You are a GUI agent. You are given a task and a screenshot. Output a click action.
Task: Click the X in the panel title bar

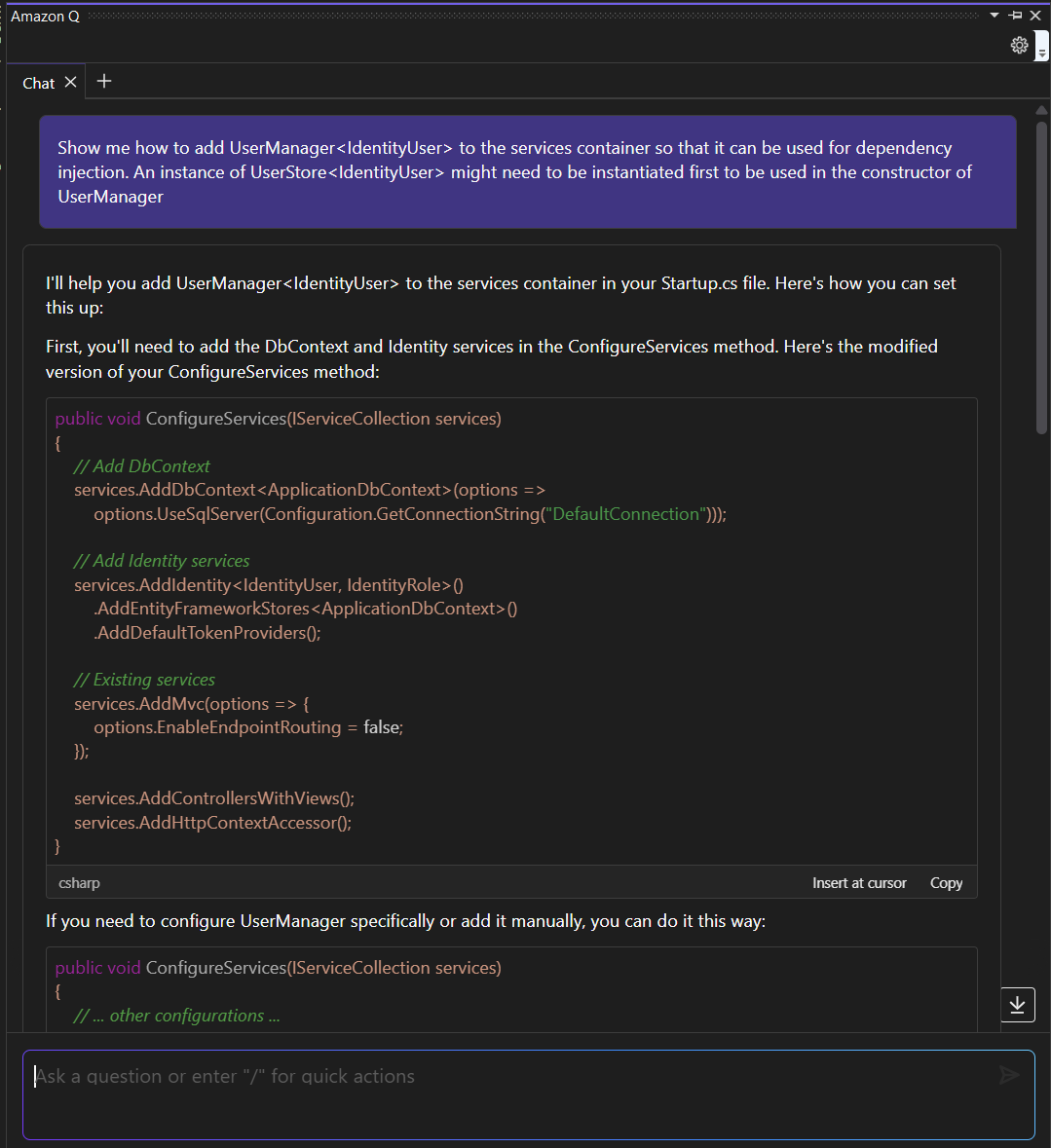tap(1034, 15)
